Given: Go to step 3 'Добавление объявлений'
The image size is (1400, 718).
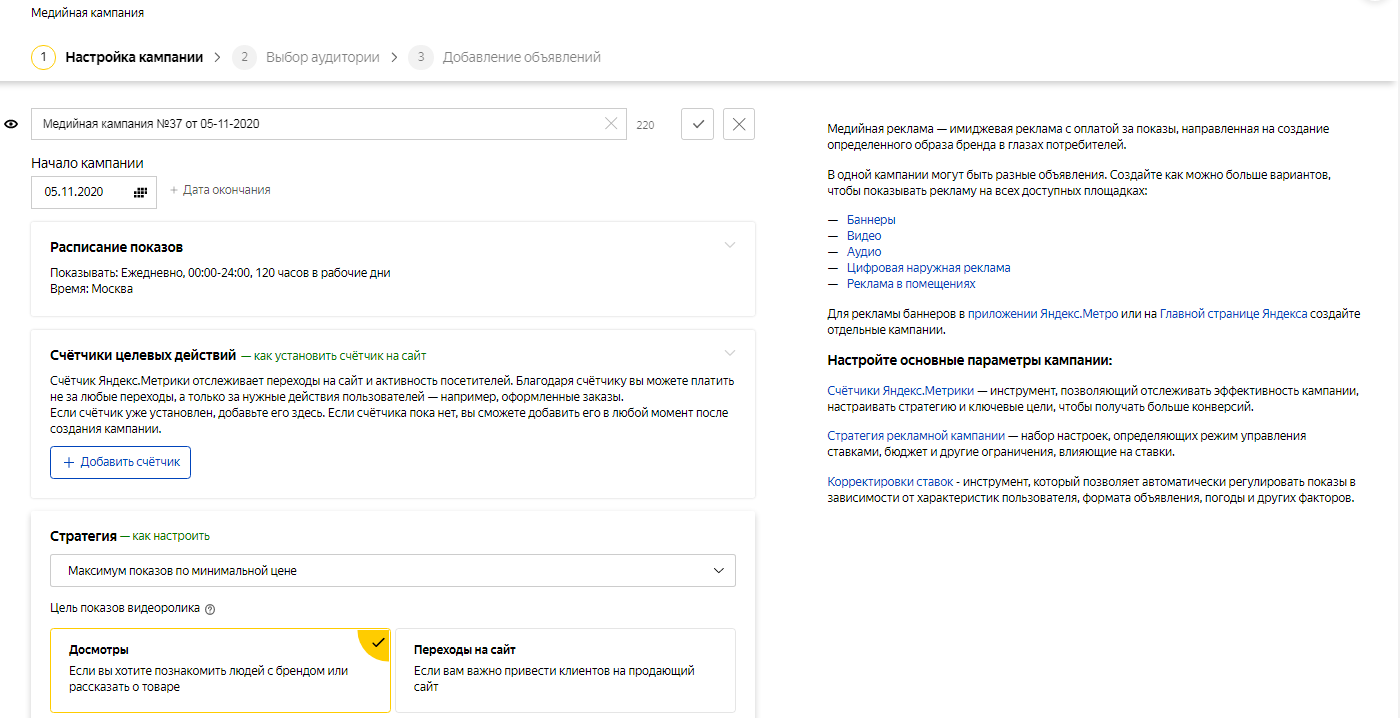Looking at the screenshot, I should (505, 57).
